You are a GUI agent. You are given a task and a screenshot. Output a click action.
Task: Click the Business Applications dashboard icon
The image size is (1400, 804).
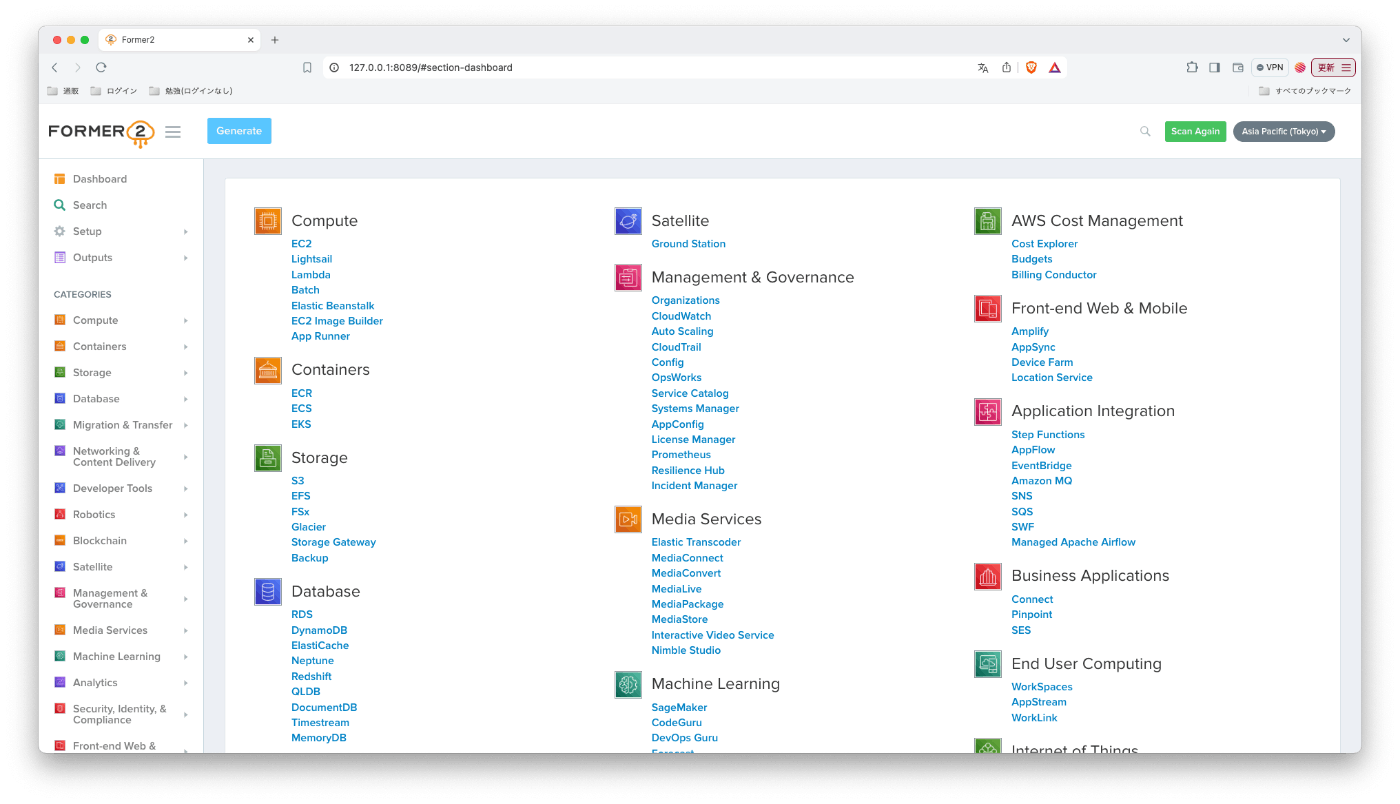pos(988,576)
